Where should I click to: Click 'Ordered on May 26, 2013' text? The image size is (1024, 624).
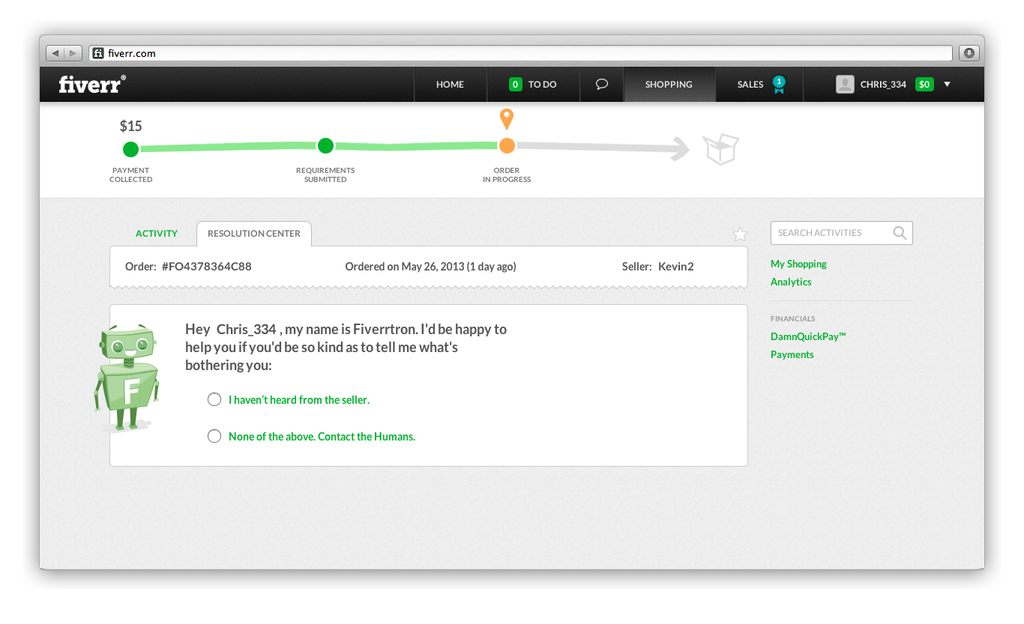pyautogui.click(x=404, y=266)
